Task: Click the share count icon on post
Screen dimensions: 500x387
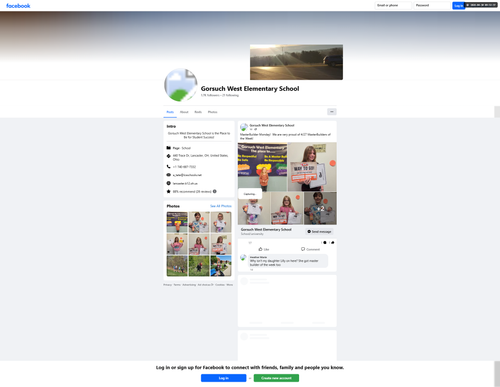Action: tap(332, 242)
